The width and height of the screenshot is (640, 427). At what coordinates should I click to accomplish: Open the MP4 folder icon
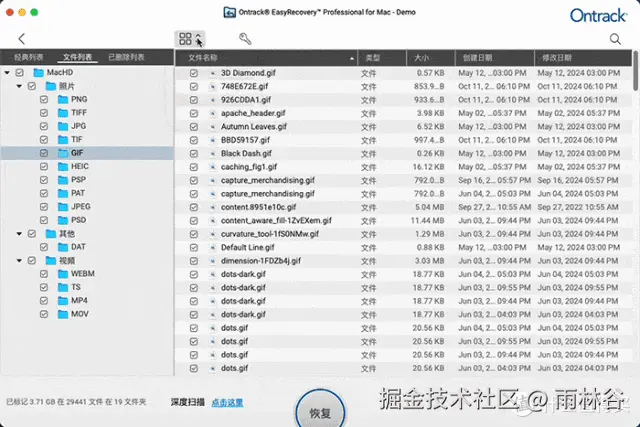[x=63, y=301]
